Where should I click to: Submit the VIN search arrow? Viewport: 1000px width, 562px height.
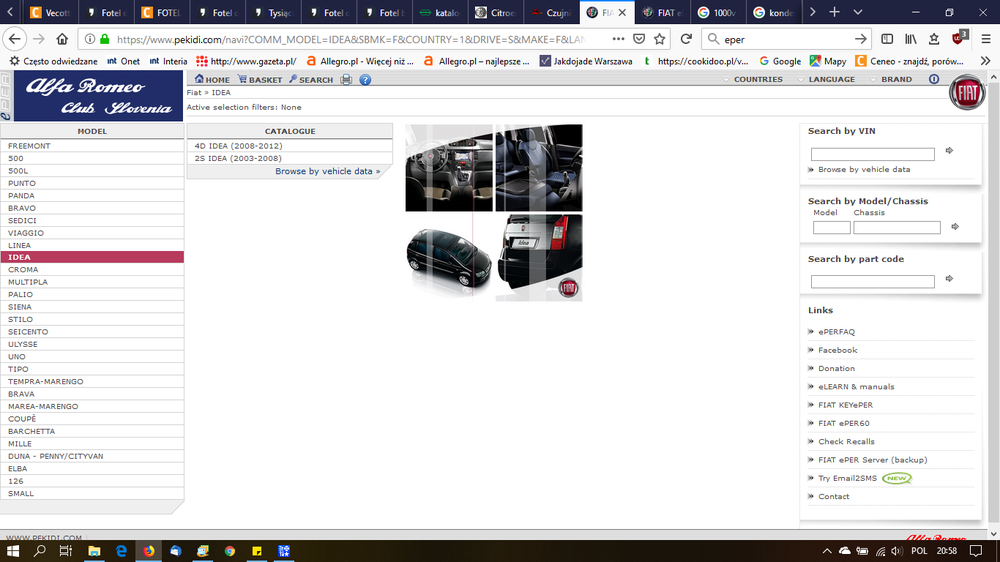click(x=949, y=151)
